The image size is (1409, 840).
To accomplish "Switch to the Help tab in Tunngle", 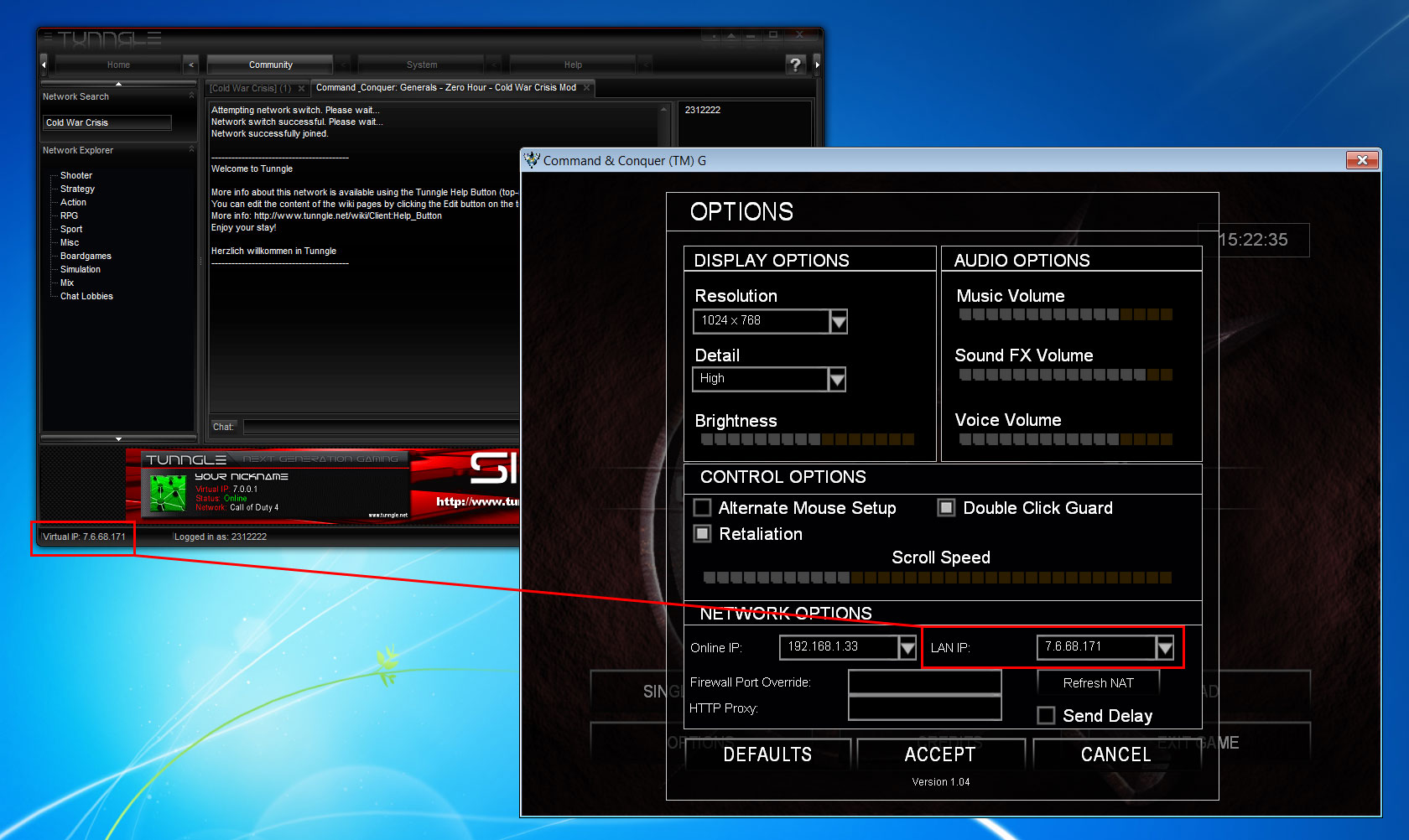I will [x=573, y=65].
